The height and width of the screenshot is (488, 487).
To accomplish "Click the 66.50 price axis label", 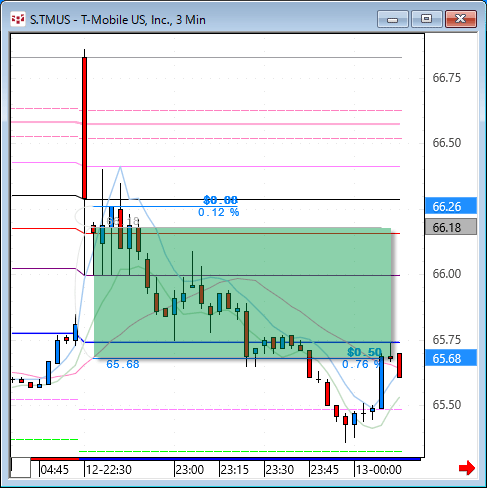I will (447, 143).
